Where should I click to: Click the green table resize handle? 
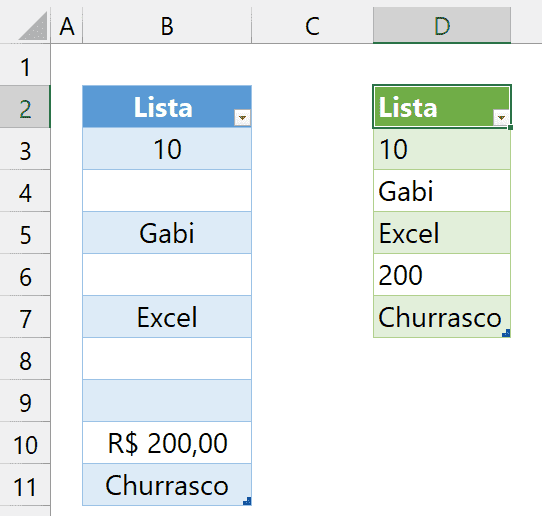tap(506, 333)
